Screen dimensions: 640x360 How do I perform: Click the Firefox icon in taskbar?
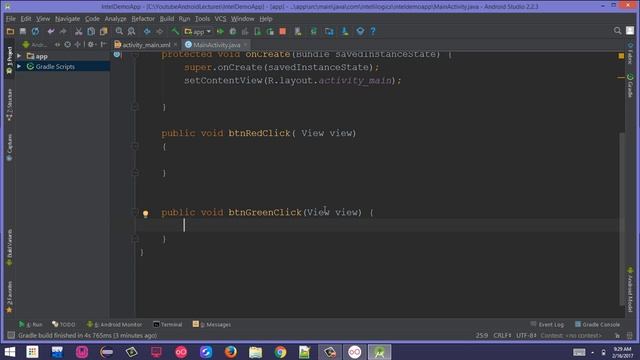pyautogui.click(x=231, y=352)
